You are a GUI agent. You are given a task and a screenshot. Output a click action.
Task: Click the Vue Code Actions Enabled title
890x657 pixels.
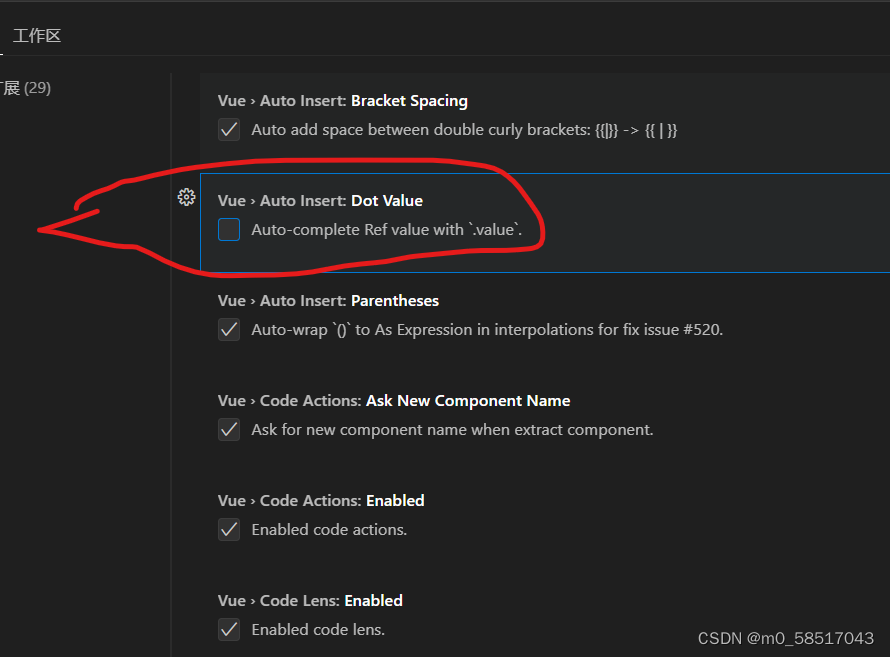(x=323, y=500)
